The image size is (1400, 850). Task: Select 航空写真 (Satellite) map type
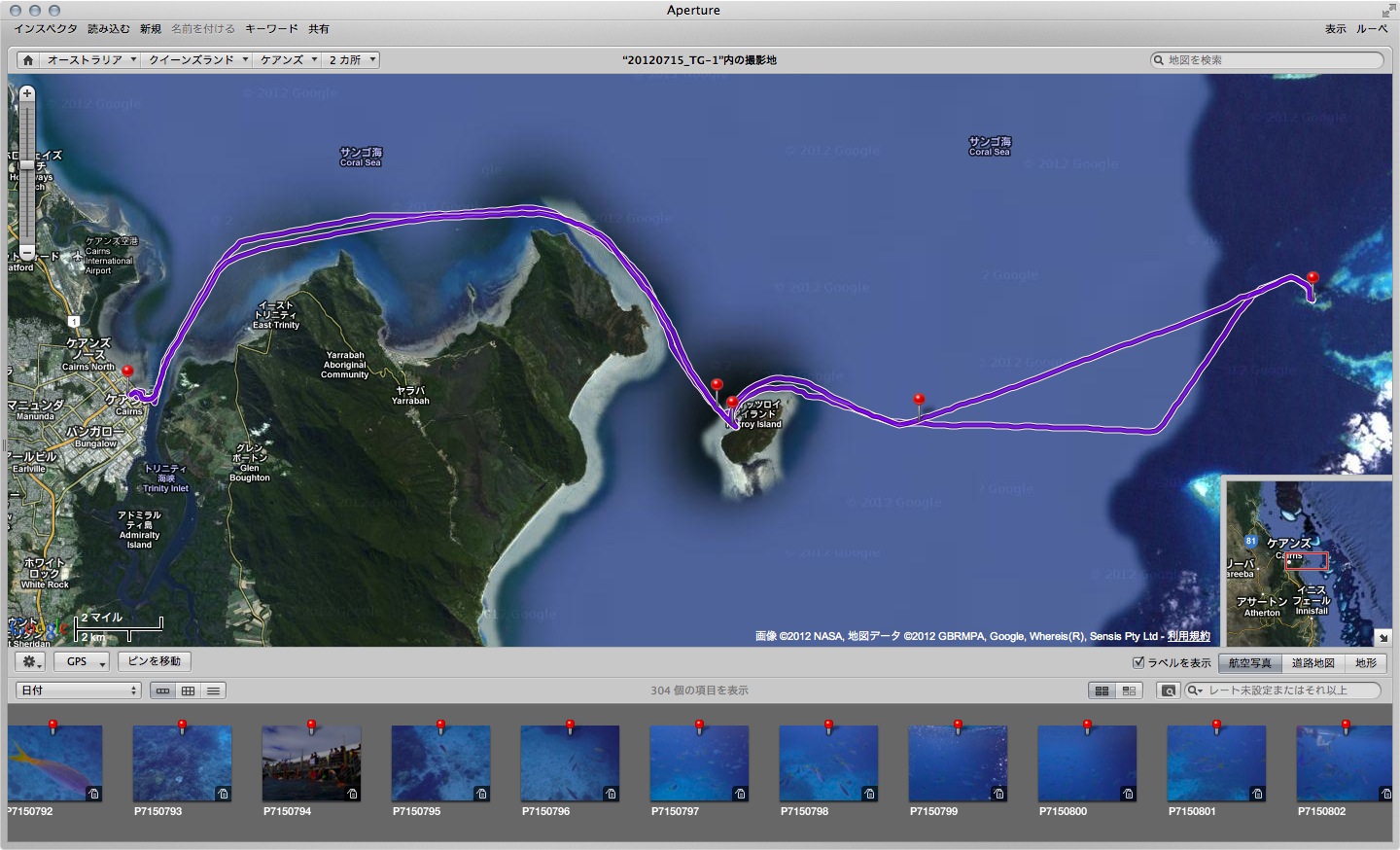coord(1250,662)
